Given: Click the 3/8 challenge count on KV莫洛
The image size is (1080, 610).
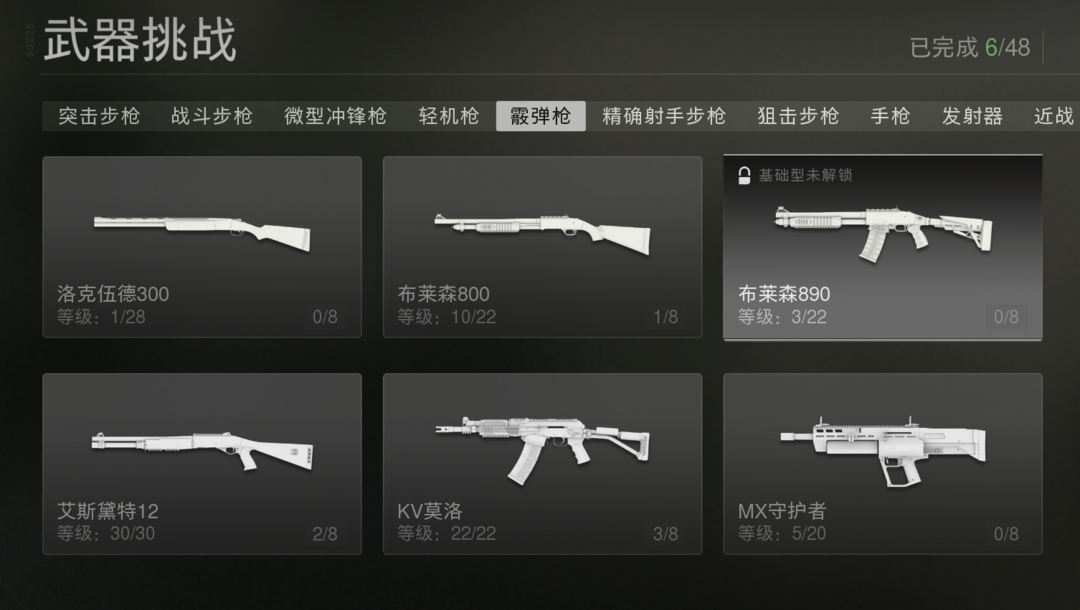Looking at the screenshot, I should (x=665, y=534).
